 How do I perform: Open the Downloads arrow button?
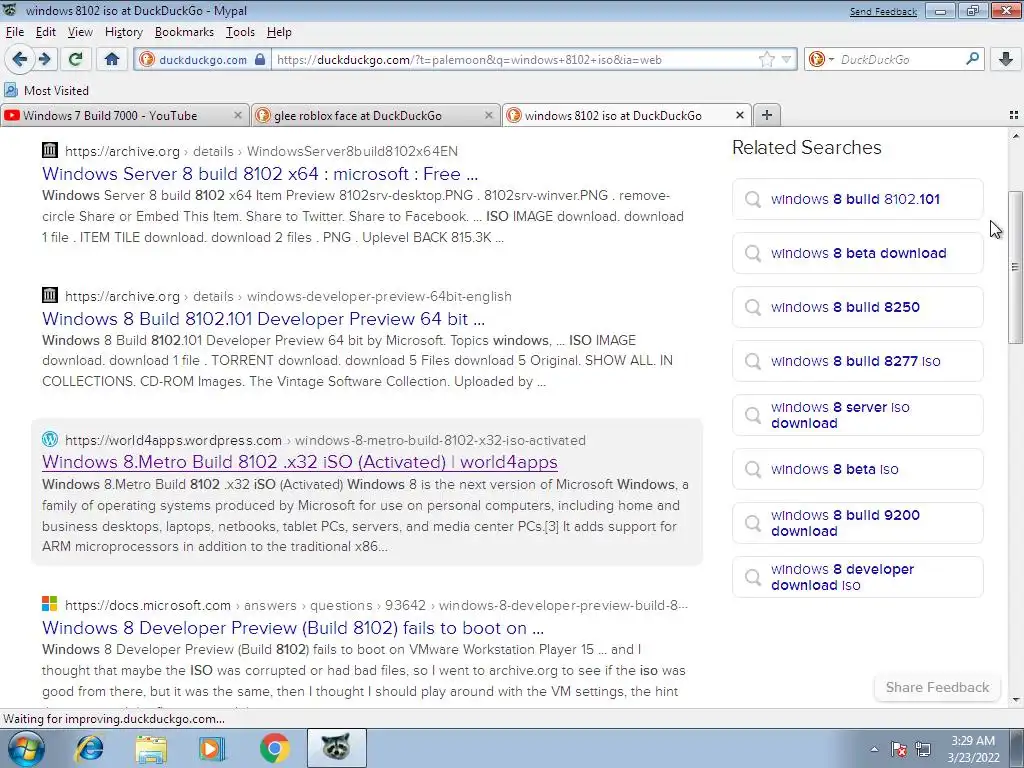(x=1006, y=59)
